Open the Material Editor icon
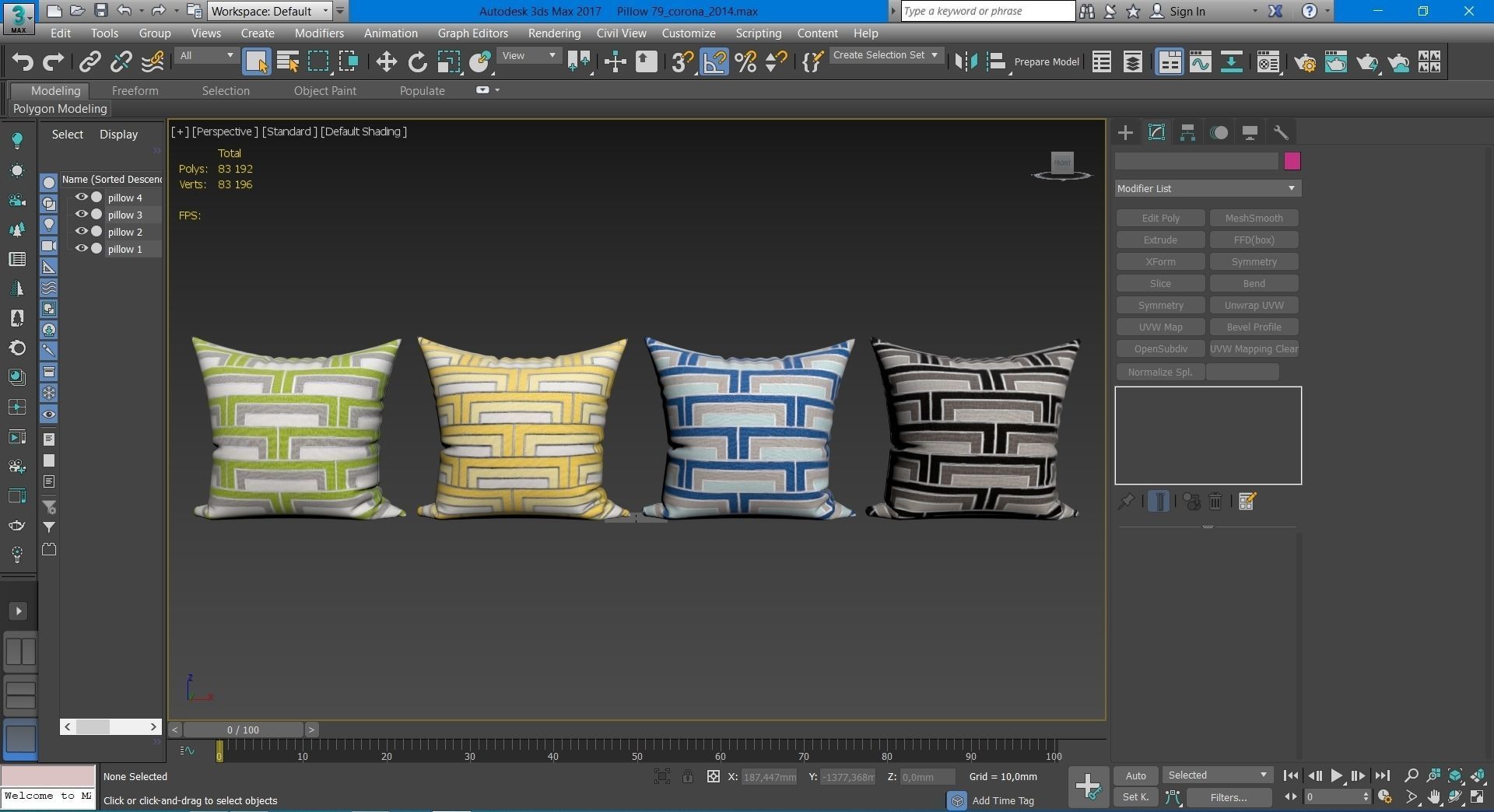The image size is (1494, 812). 1268,62
